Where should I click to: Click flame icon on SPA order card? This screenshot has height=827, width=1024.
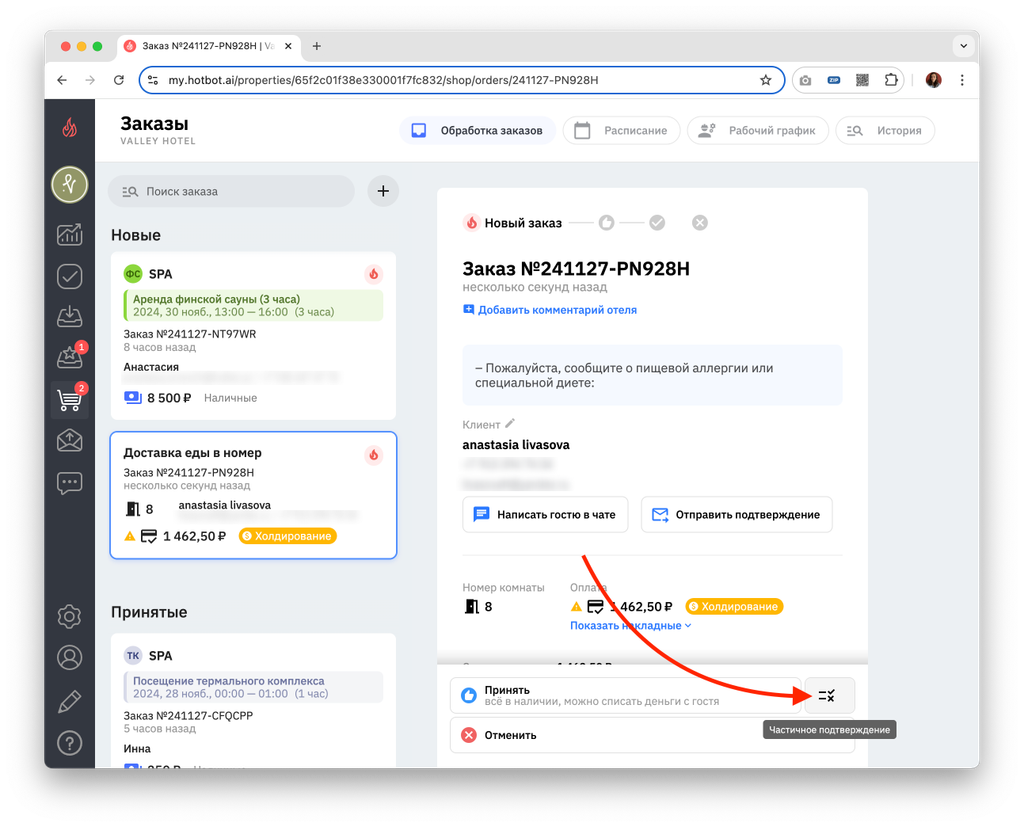(x=374, y=274)
